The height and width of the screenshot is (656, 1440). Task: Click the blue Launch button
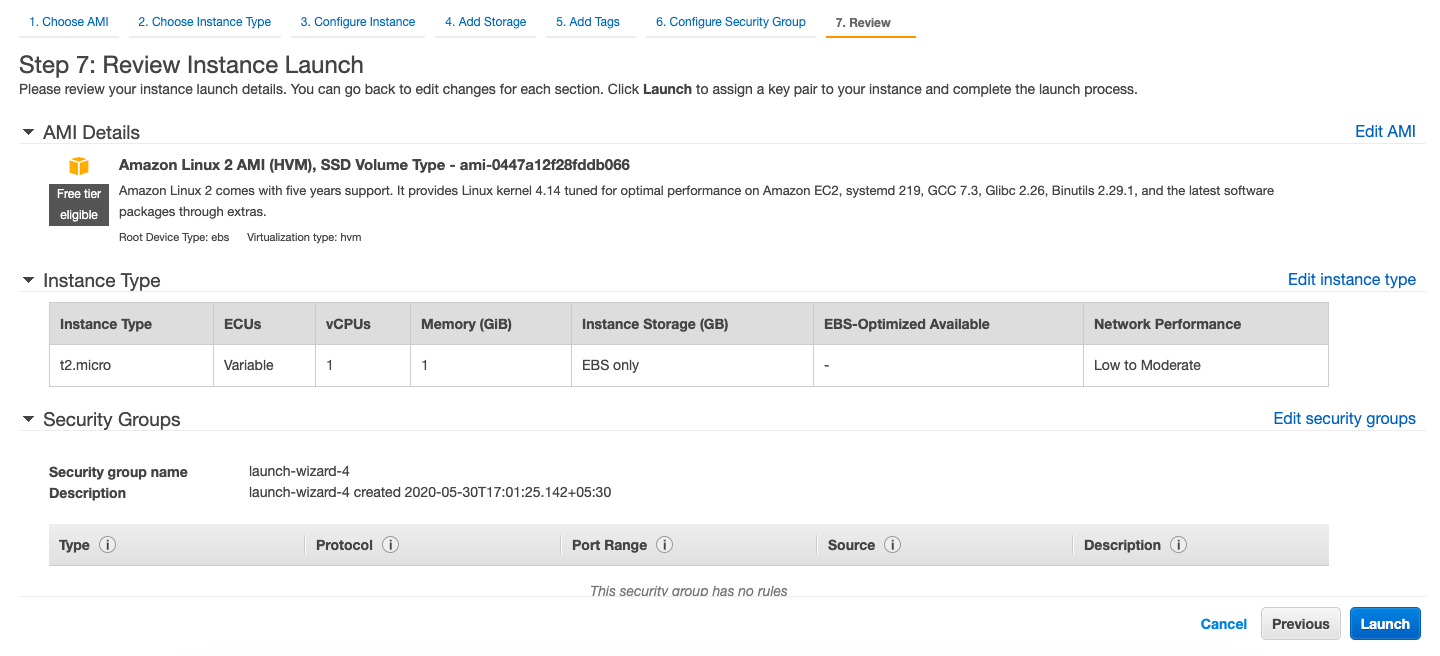[x=1385, y=624]
